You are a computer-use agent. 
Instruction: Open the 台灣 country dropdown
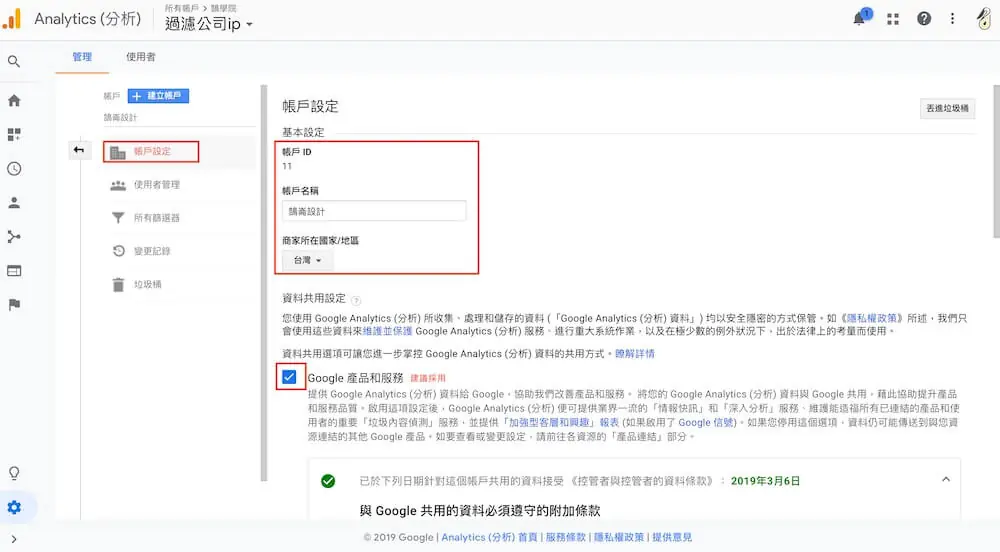pyautogui.click(x=307, y=261)
